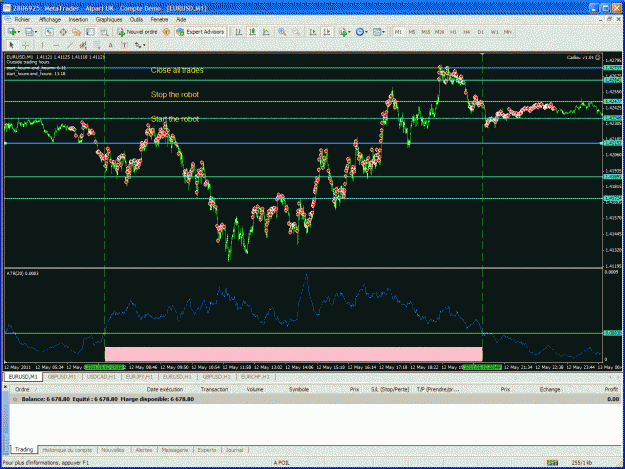Open the Profiles toolbar icon
Image resolution: width=625 pixels, height=469 pixels.
[31, 32]
